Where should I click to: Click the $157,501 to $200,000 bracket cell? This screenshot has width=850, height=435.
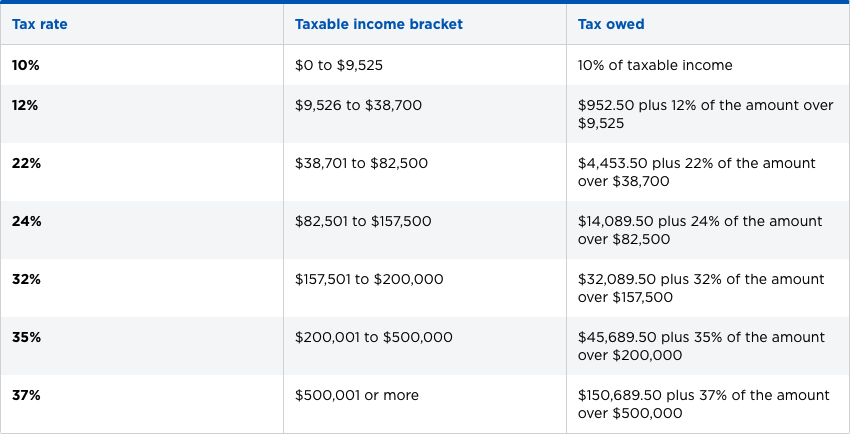point(369,279)
